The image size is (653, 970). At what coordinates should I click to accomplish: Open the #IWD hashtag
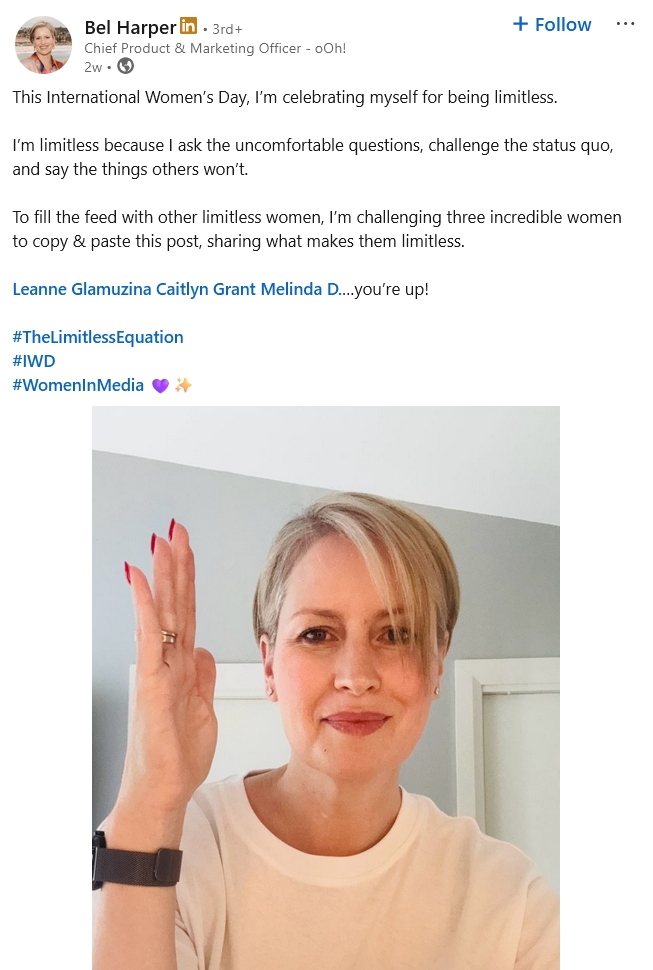click(x=34, y=361)
